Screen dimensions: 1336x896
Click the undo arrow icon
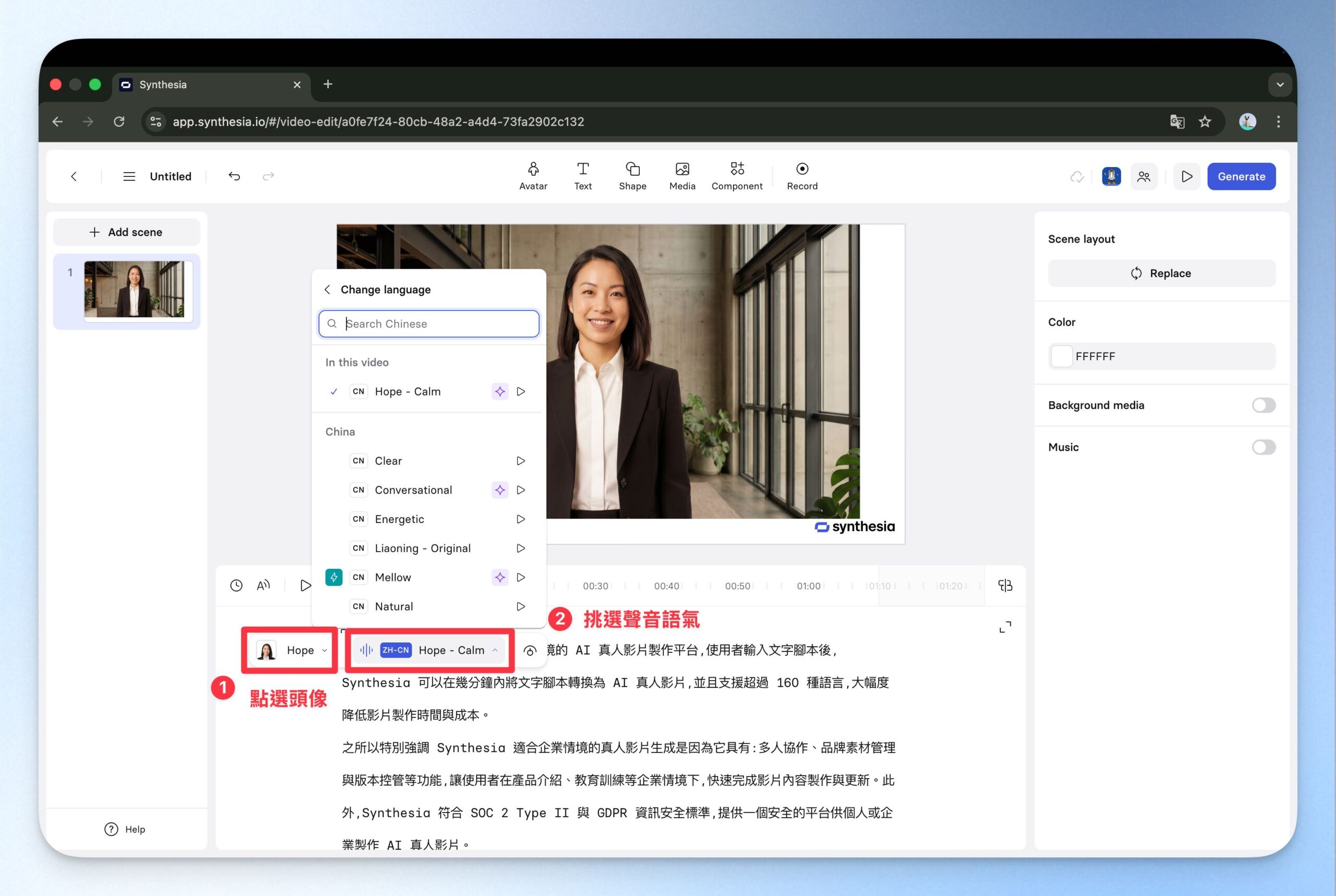(x=234, y=176)
